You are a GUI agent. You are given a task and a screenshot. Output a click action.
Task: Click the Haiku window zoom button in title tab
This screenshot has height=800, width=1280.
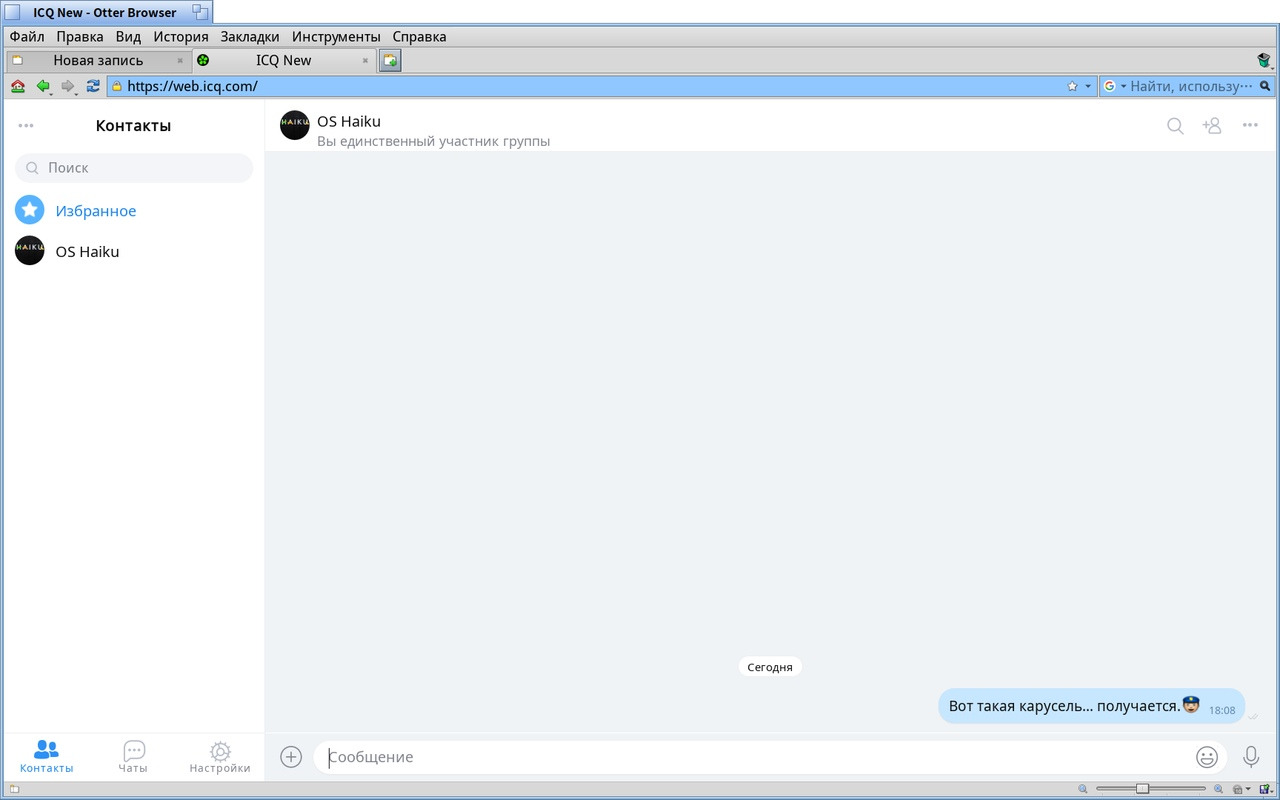(x=200, y=12)
